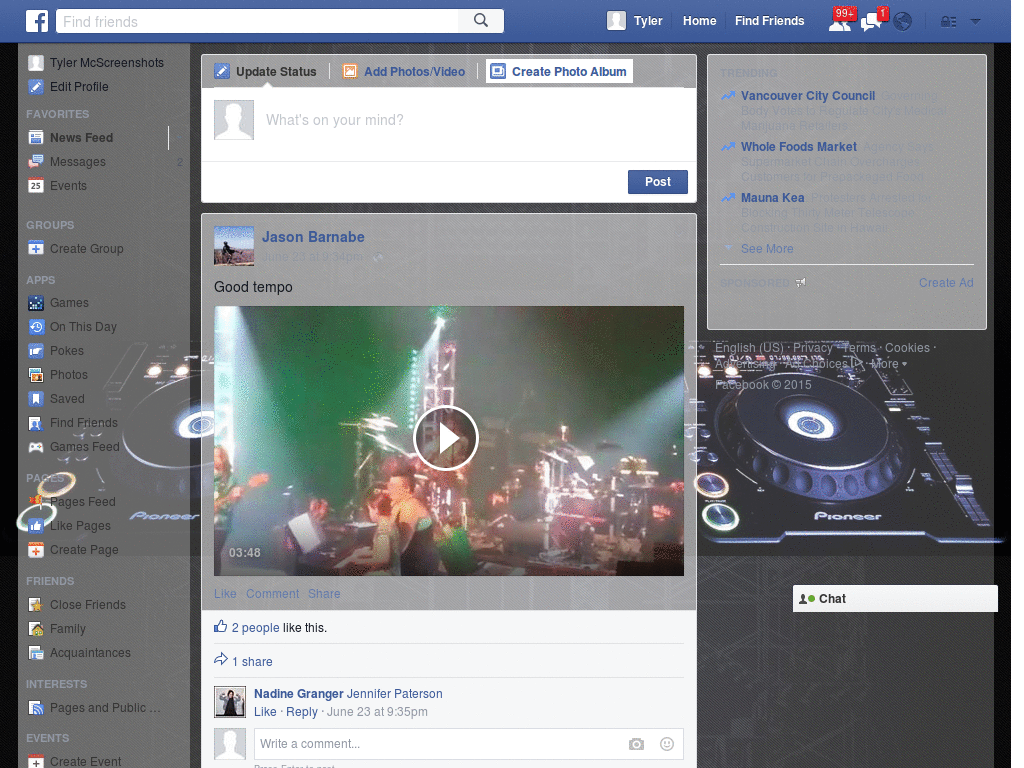Open Jennifer Paterson tagged name link

[394, 694]
